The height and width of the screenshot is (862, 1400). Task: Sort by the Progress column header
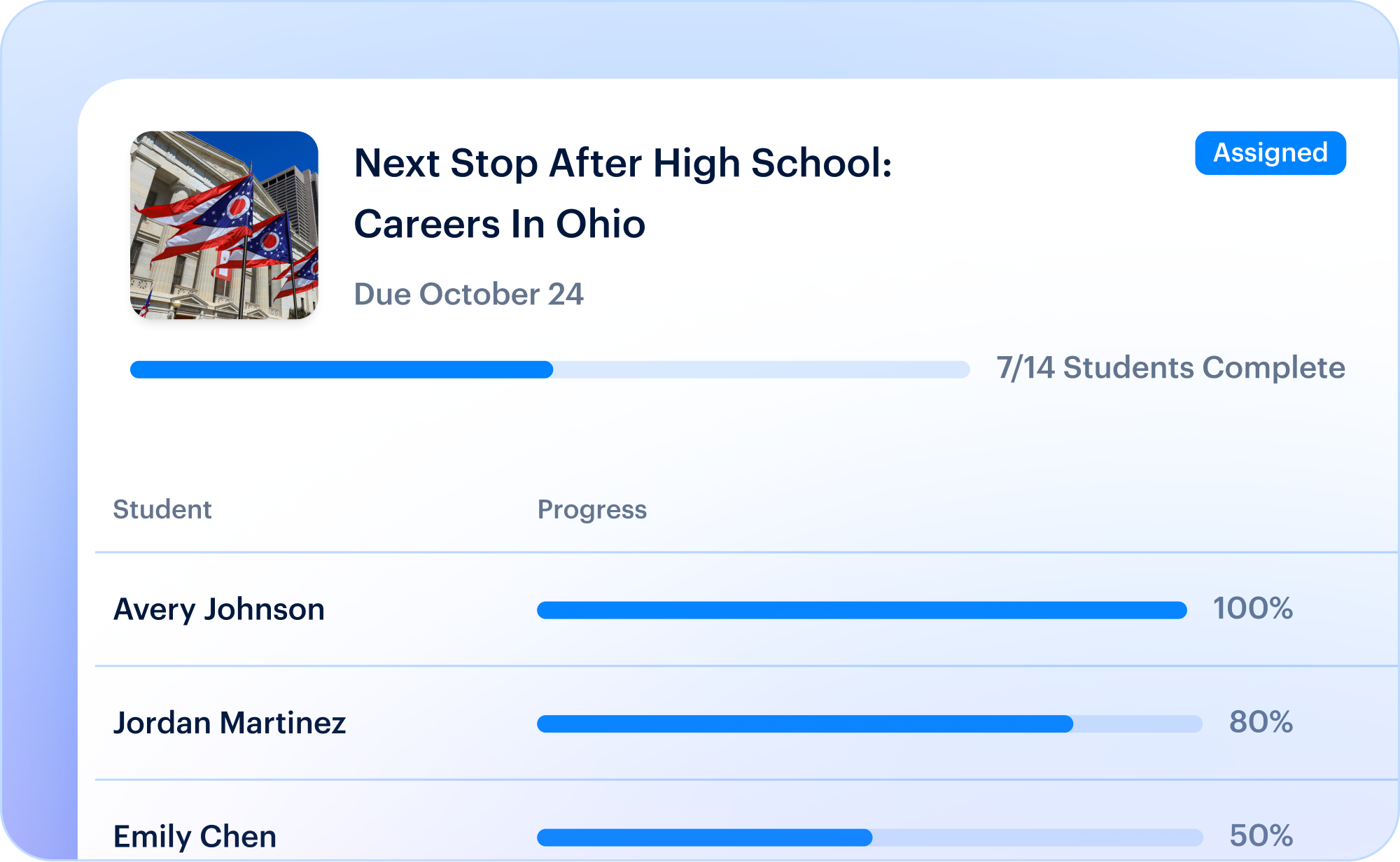[592, 509]
